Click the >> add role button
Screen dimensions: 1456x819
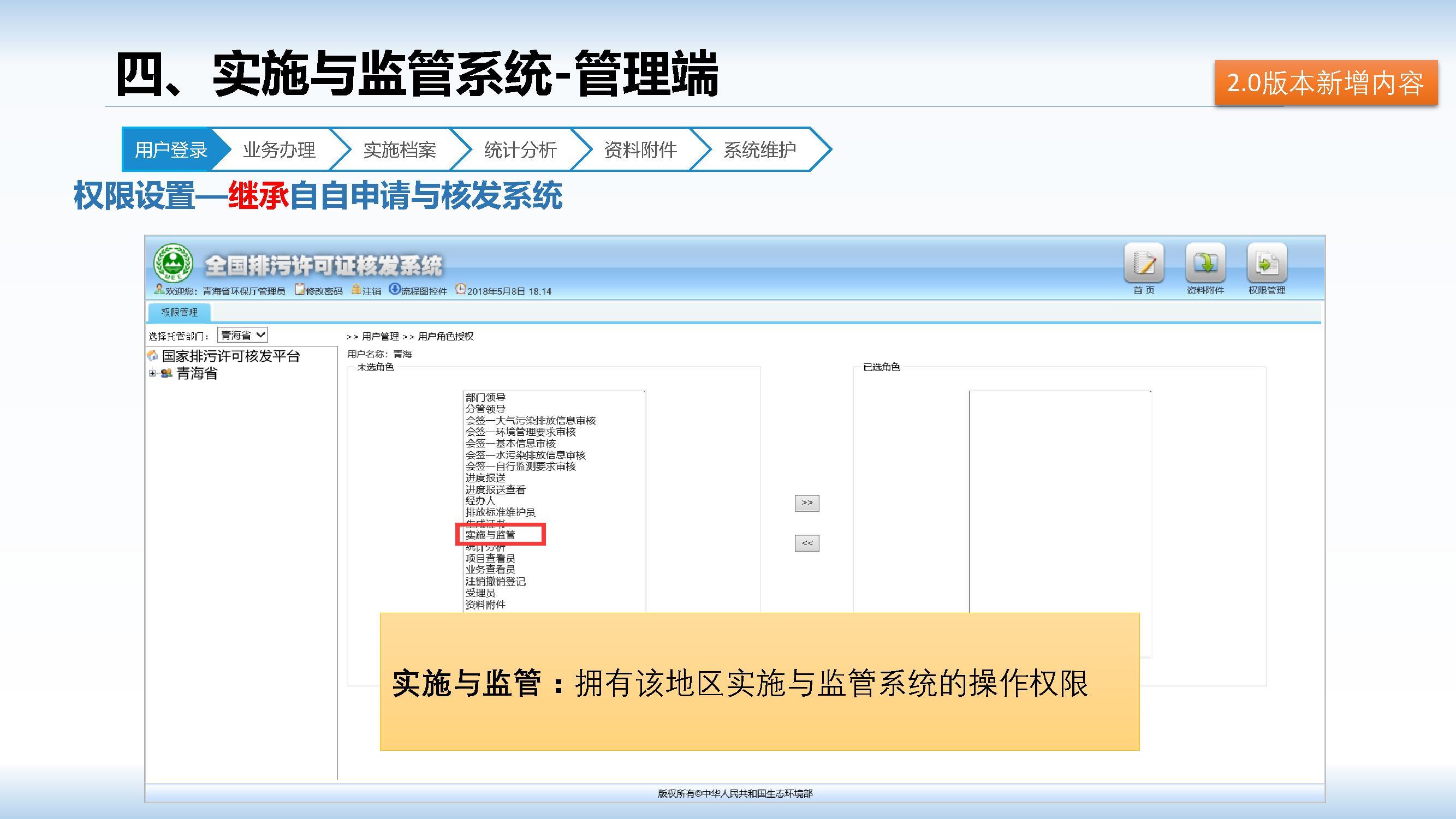(x=806, y=503)
